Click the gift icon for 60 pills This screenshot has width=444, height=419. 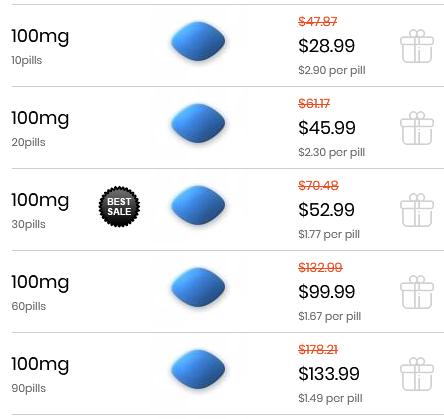click(417, 292)
